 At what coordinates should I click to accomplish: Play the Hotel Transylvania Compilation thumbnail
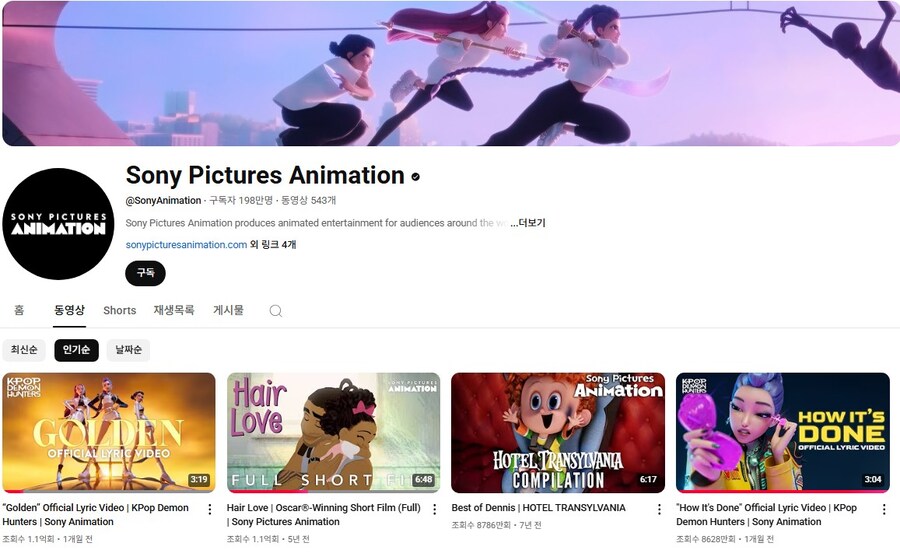pos(558,432)
